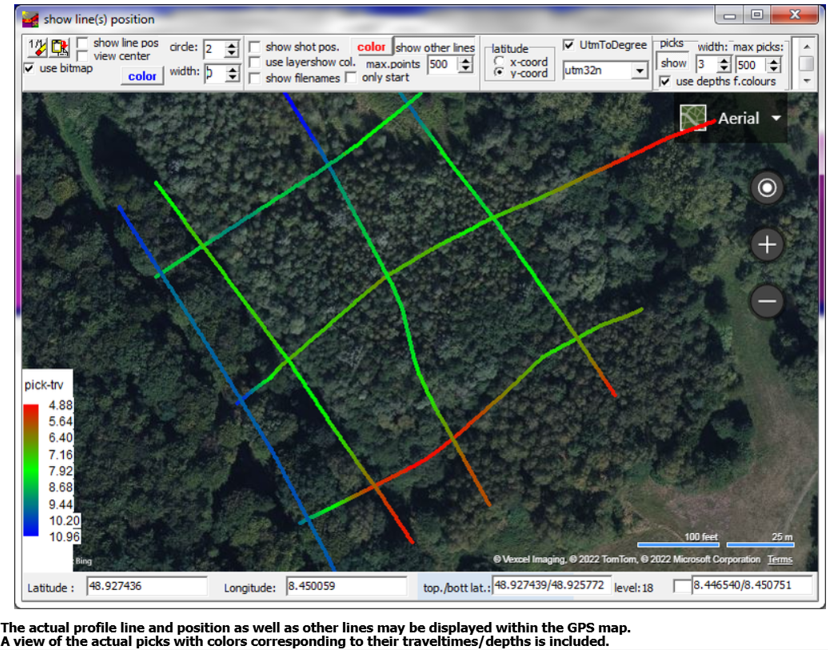The height and width of the screenshot is (650, 828).
Task: Increase the circle value with its up arrow
Action: (232, 45)
